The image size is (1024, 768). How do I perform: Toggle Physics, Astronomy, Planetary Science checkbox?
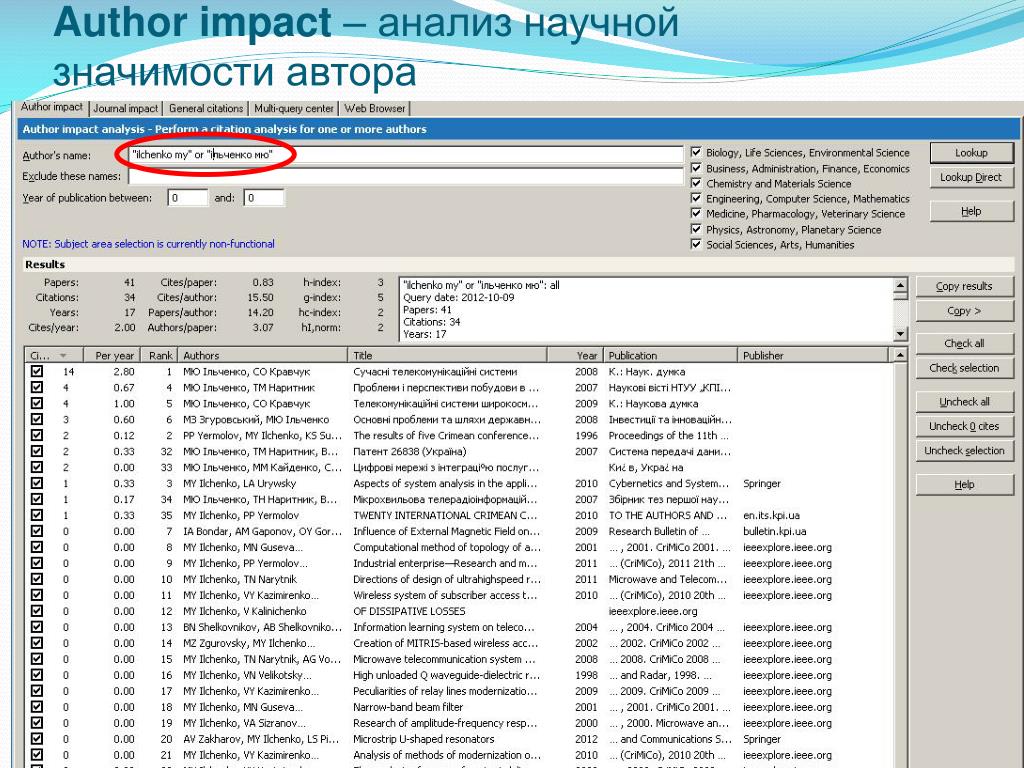[696, 229]
